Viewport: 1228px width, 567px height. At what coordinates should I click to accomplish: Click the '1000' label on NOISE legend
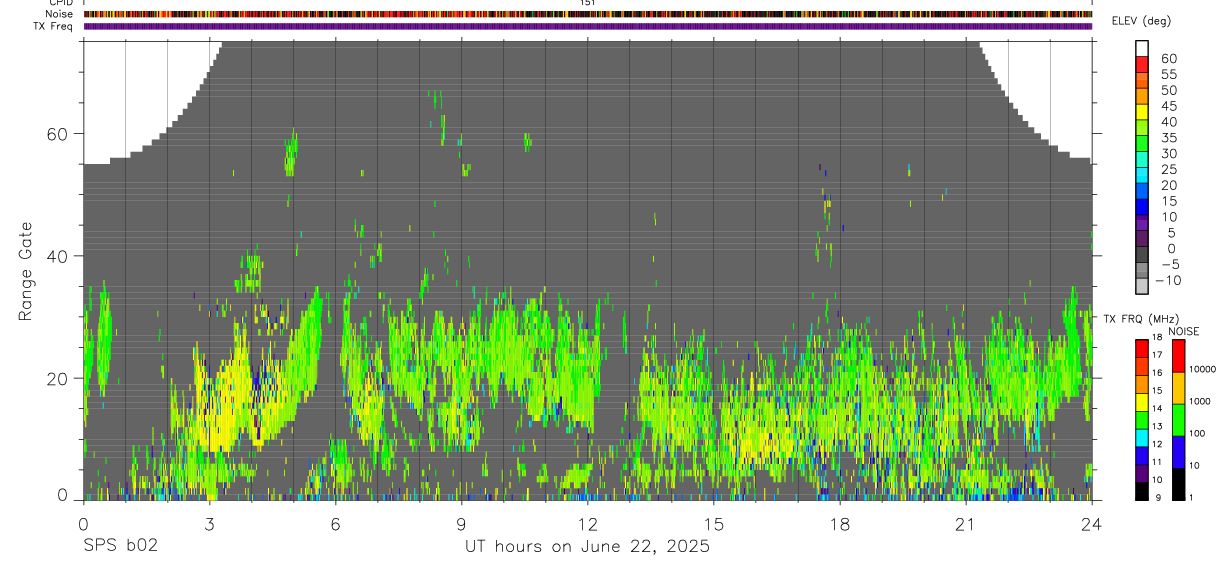click(x=1199, y=401)
